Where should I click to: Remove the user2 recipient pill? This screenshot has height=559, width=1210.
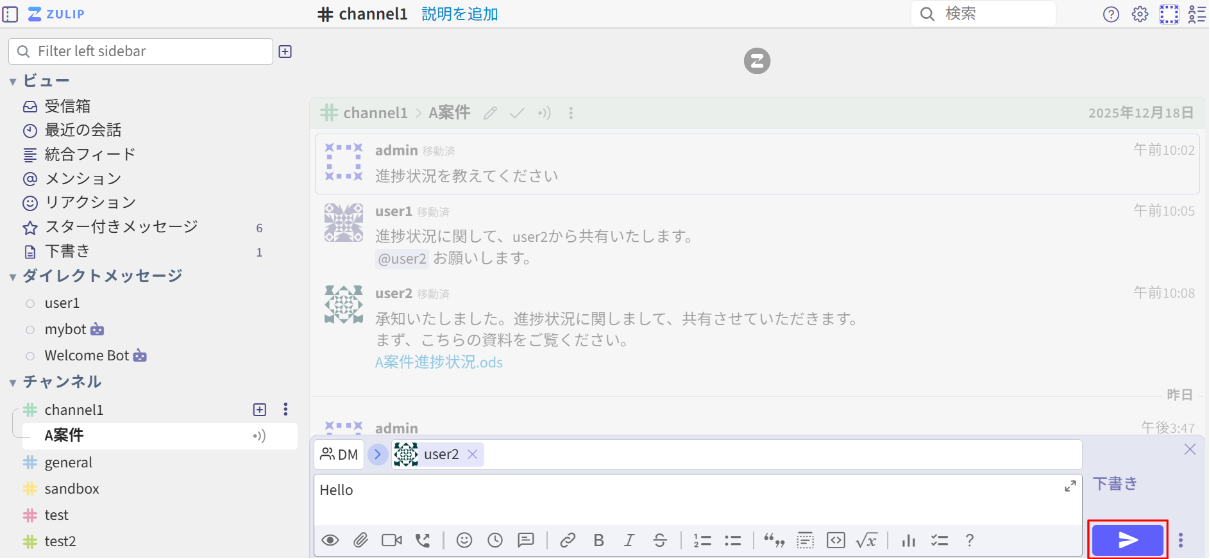(x=473, y=454)
